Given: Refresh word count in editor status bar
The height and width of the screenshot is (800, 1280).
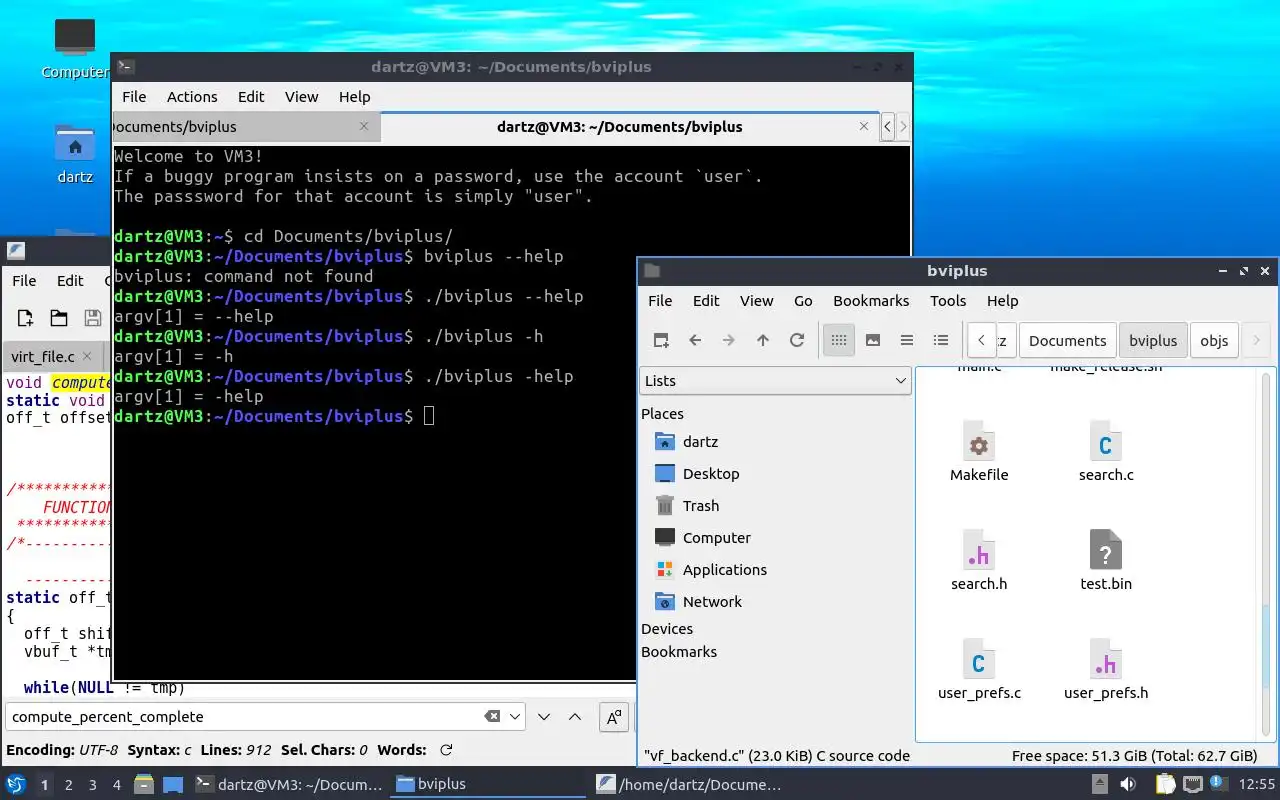Looking at the screenshot, I should pos(446,750).
